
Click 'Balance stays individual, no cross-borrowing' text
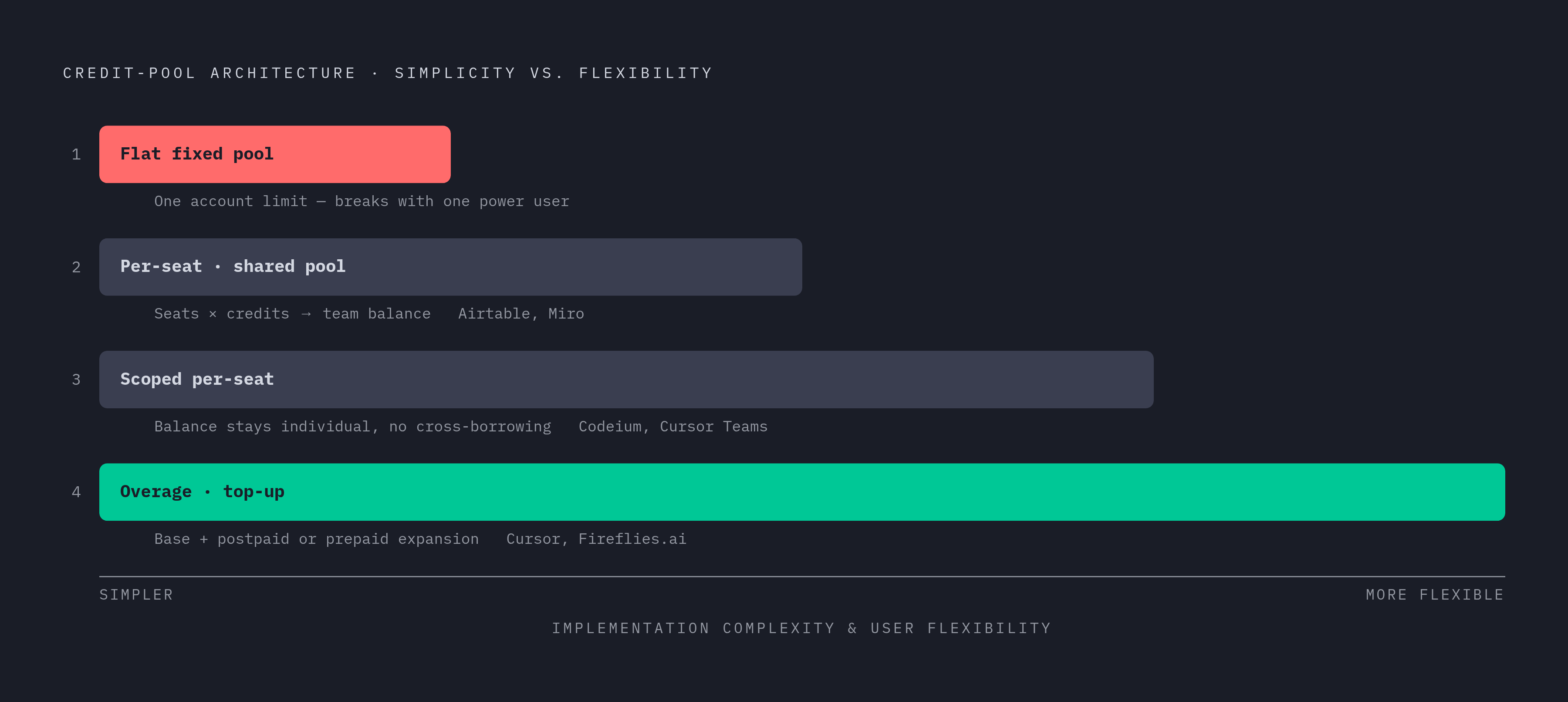[352, 426]
